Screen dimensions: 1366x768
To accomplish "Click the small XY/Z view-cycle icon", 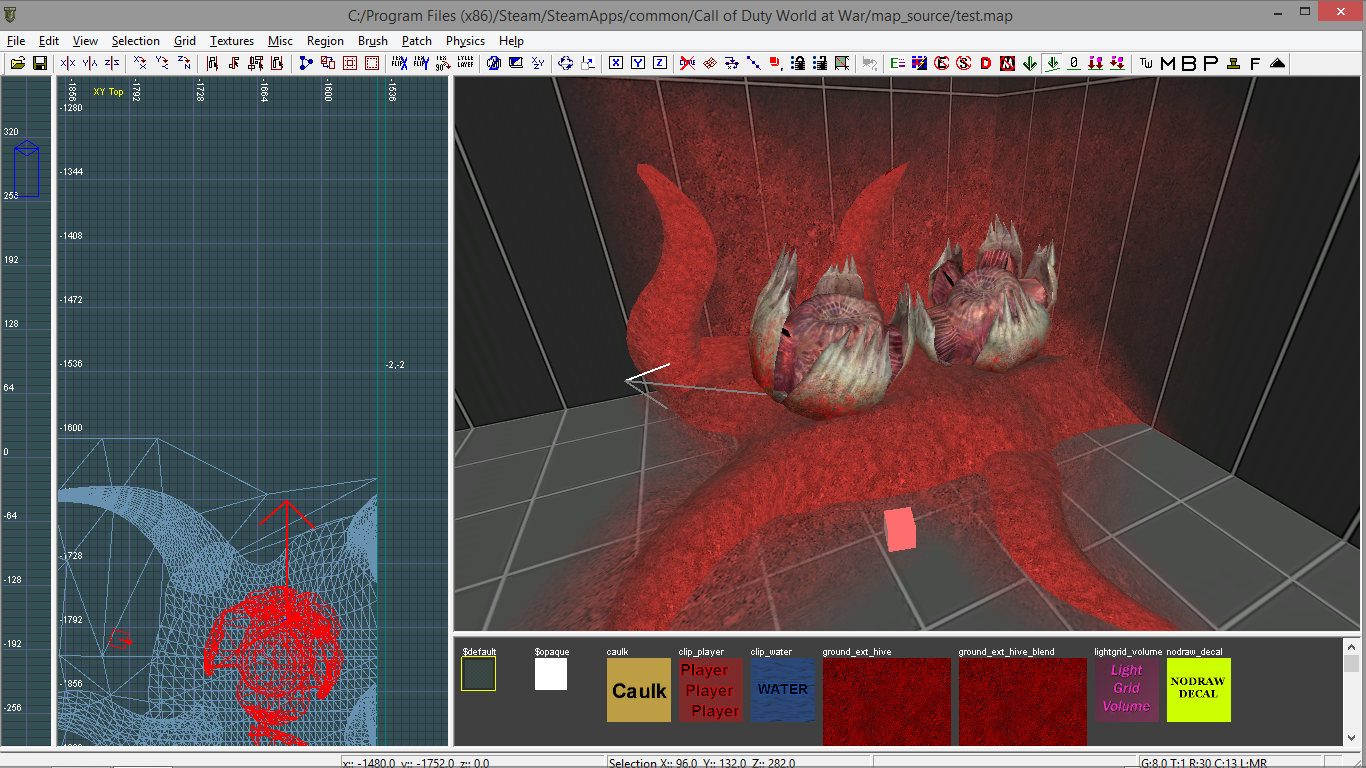I will (538, 63).
